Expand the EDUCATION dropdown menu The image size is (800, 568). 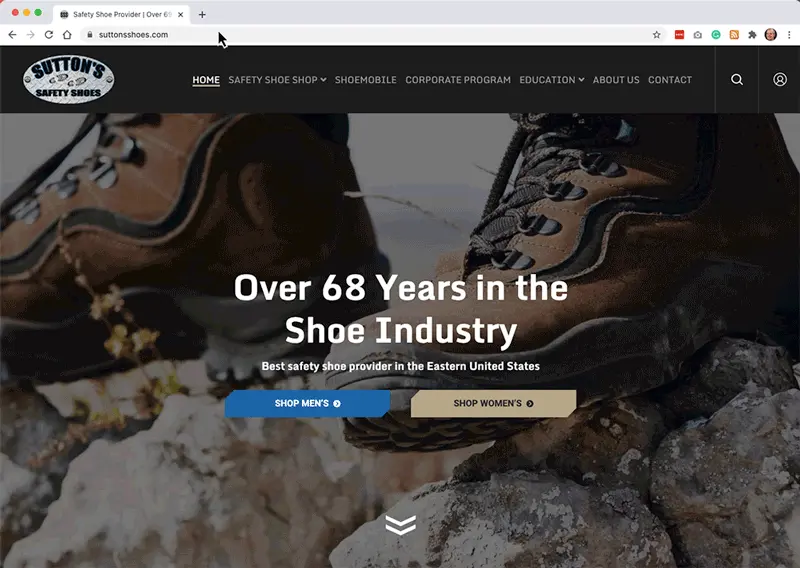[x=552, y=80]
